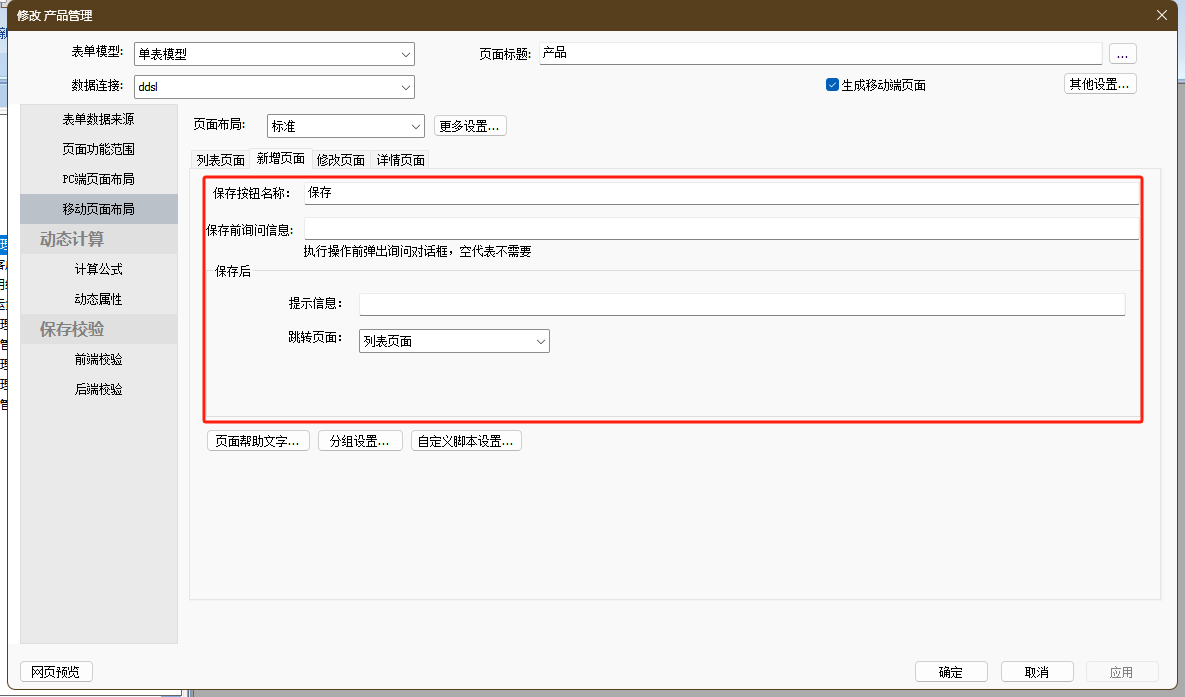Click the 保存前询问信息 input field

coord(720,229)
